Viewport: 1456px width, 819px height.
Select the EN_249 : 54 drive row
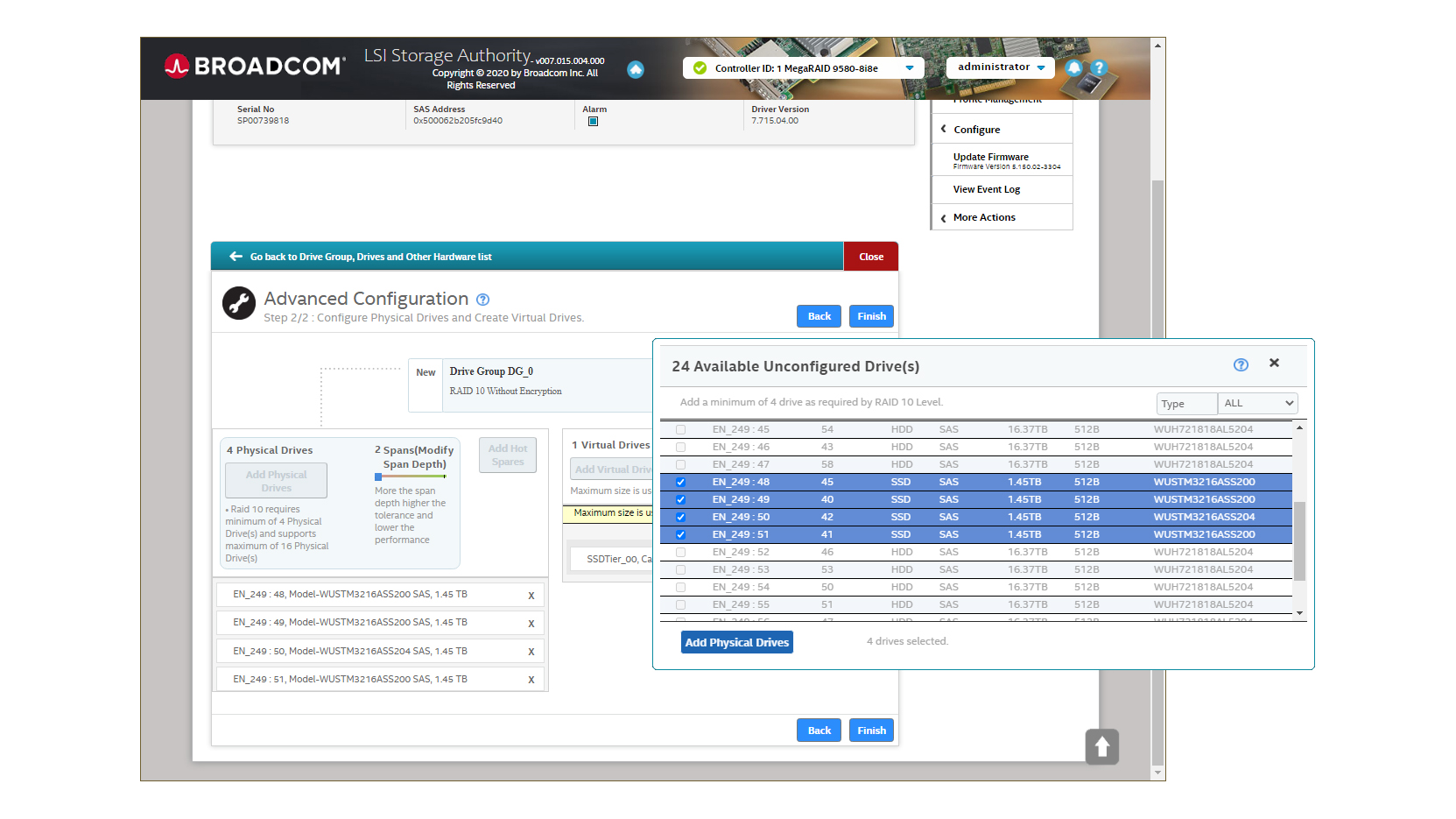pos(975,587)
